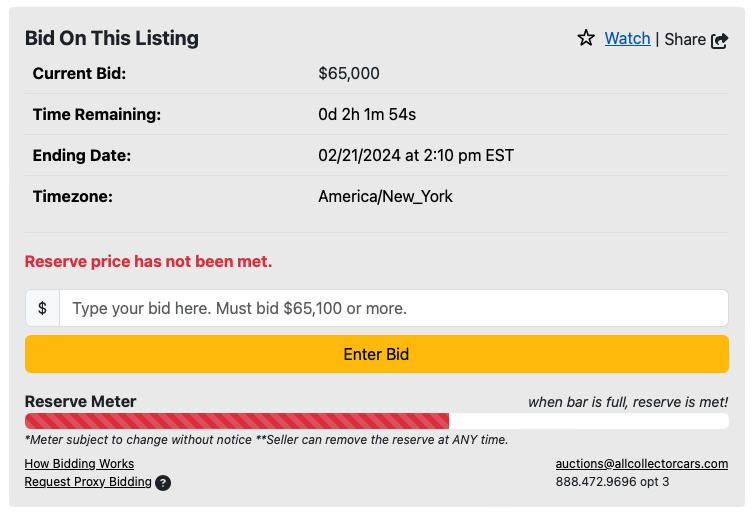
Task: Click the proxy bidding help question mark
Action: 163,483
